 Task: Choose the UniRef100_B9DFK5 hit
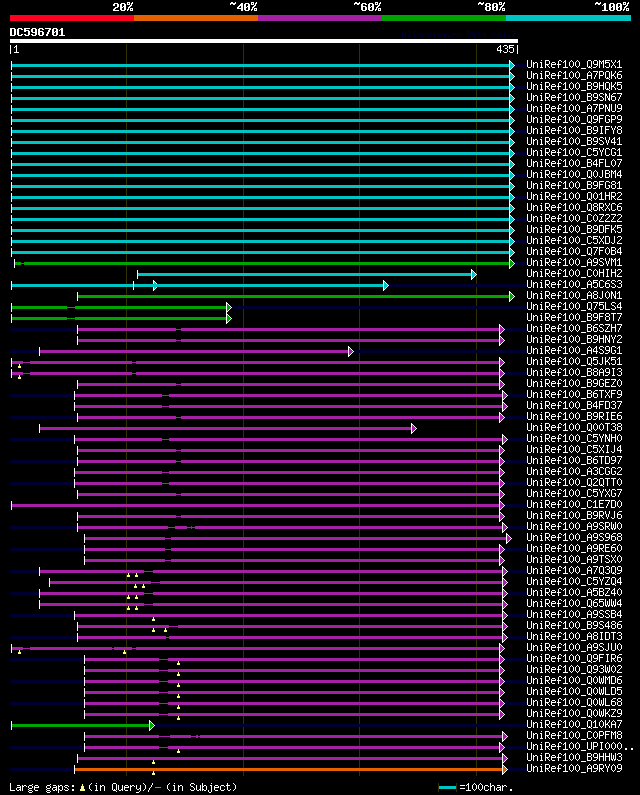(x=574, y=230)
